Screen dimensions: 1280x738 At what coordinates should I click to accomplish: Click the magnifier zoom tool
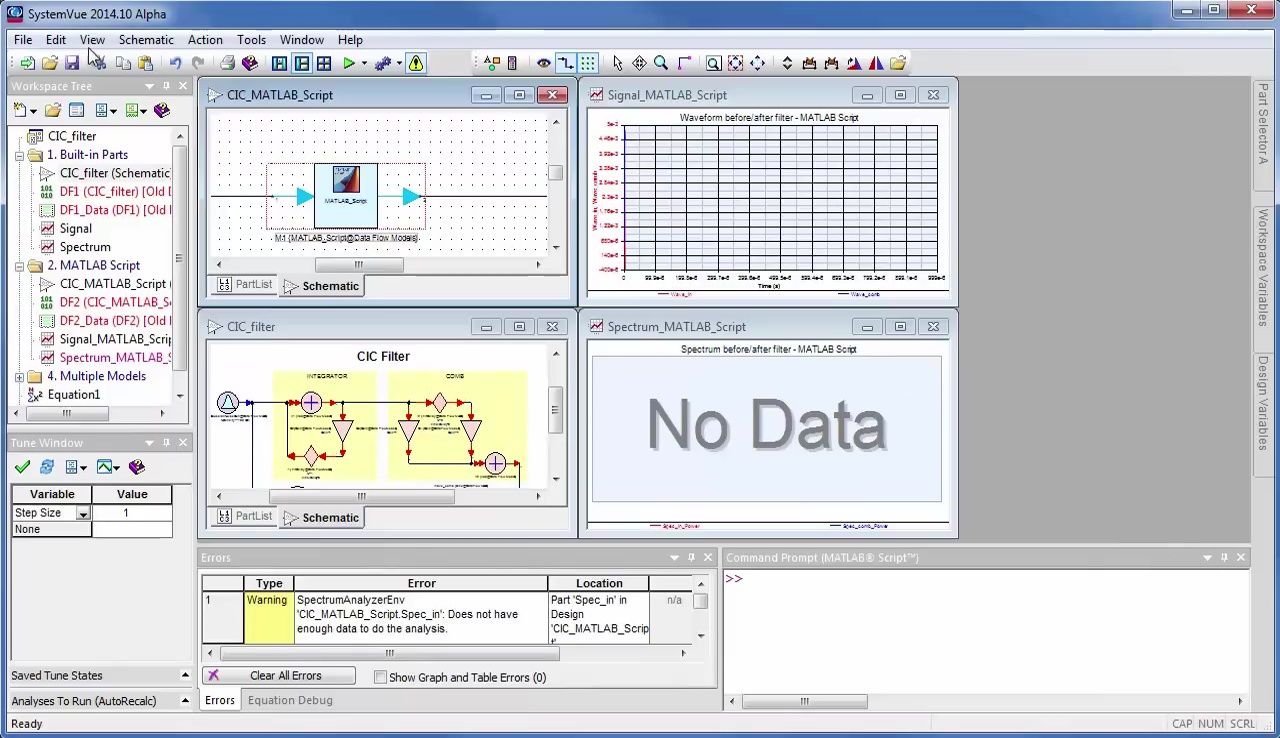[661, 63]
